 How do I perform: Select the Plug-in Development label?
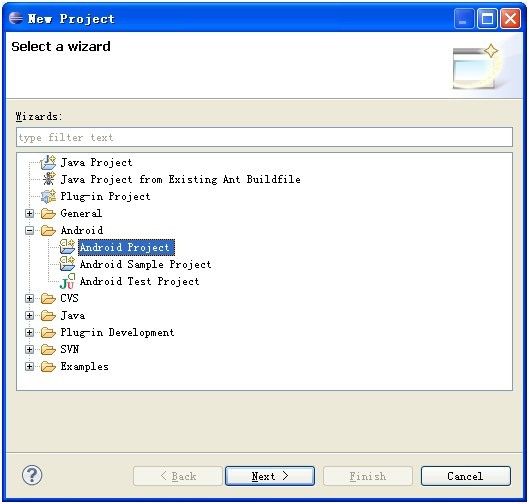tap(117, 333)
